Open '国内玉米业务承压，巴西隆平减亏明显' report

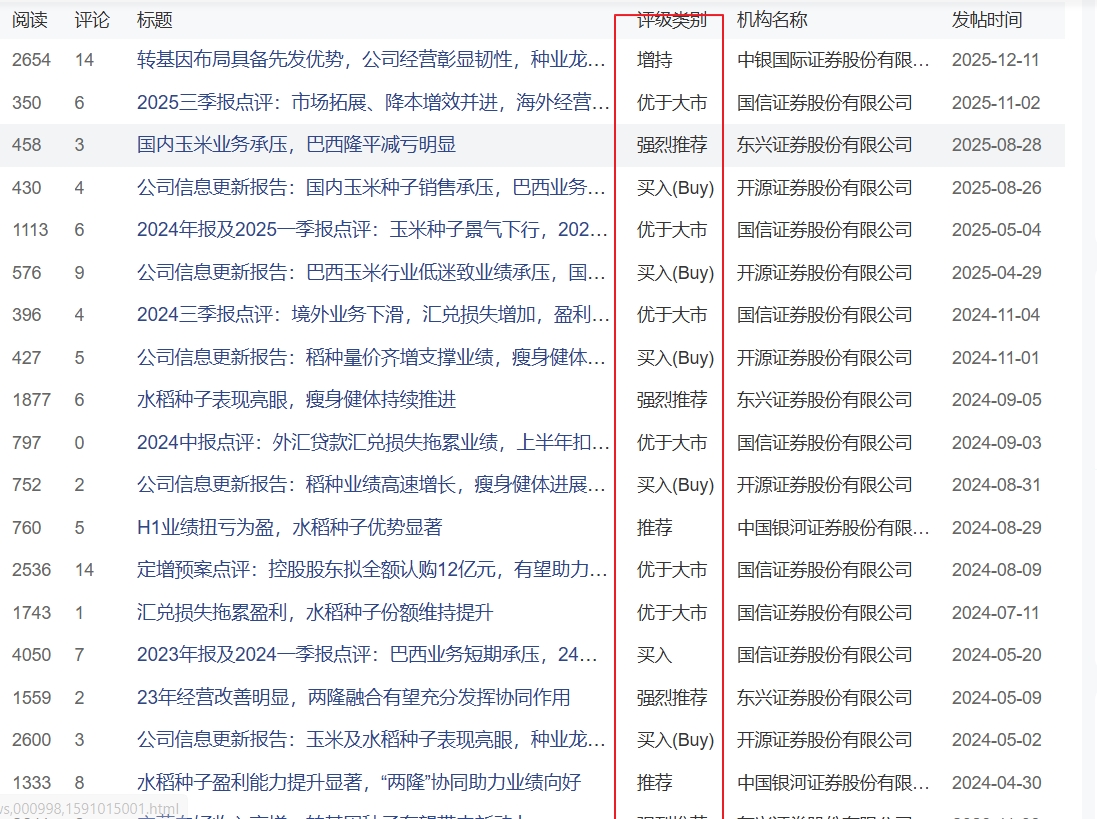pyautogui.click(x=296, y=145)
